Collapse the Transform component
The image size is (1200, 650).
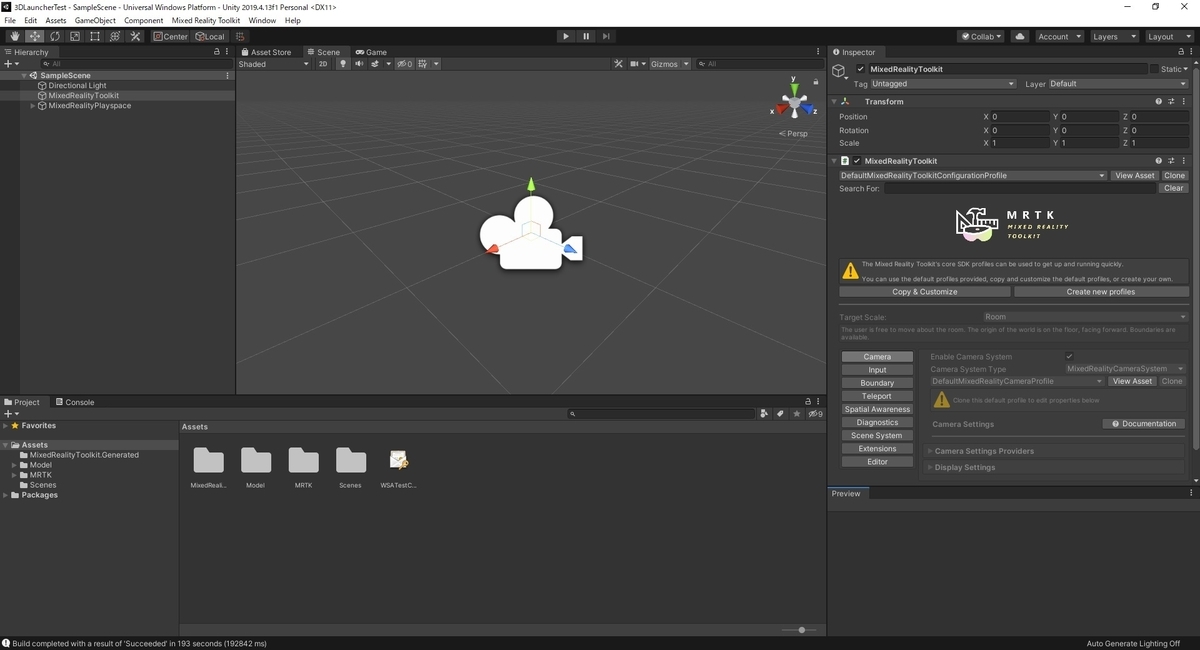(x=834, y=101)
